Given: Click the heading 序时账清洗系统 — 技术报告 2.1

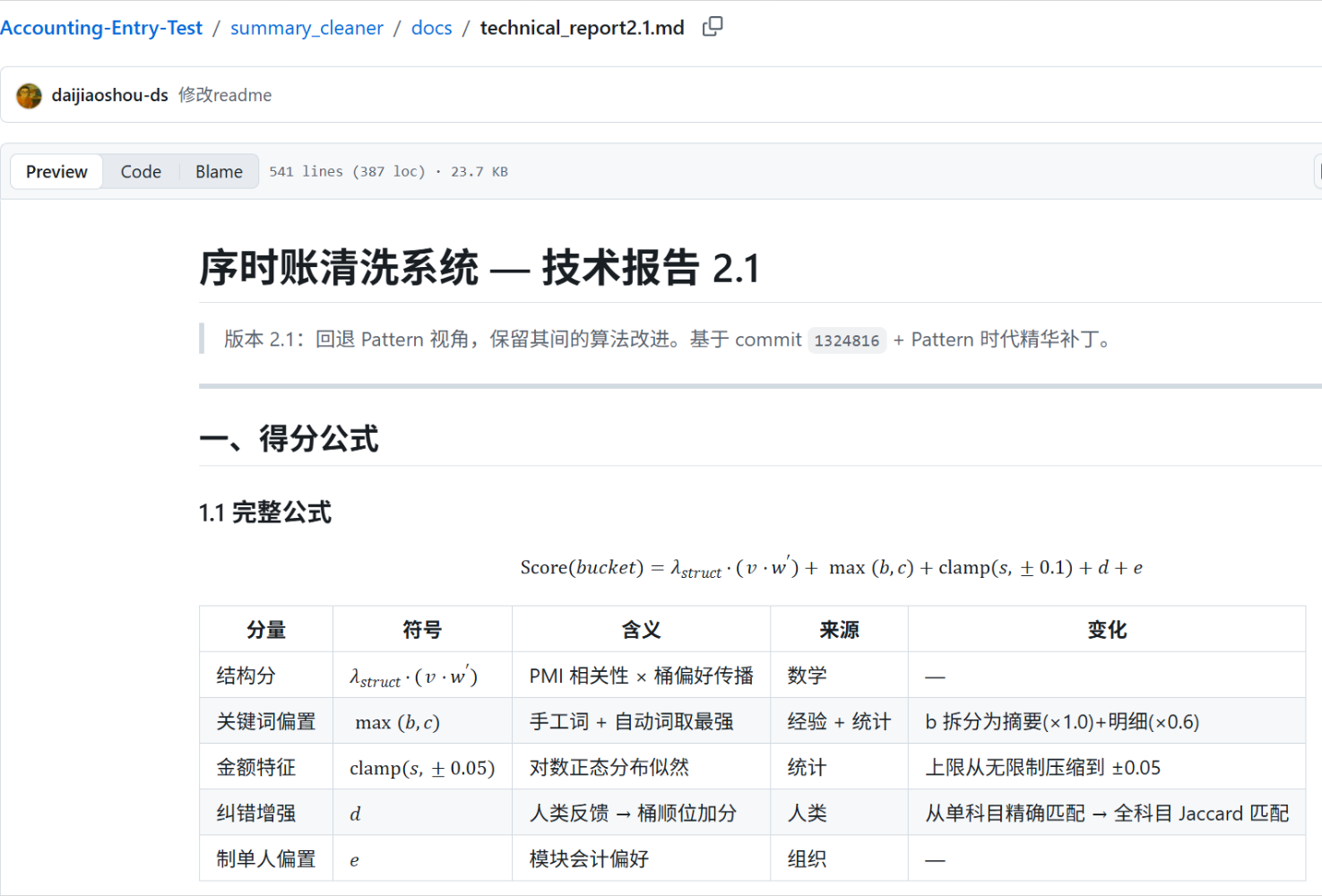Looking at the screenshot, I should click(x=480, y=268).
